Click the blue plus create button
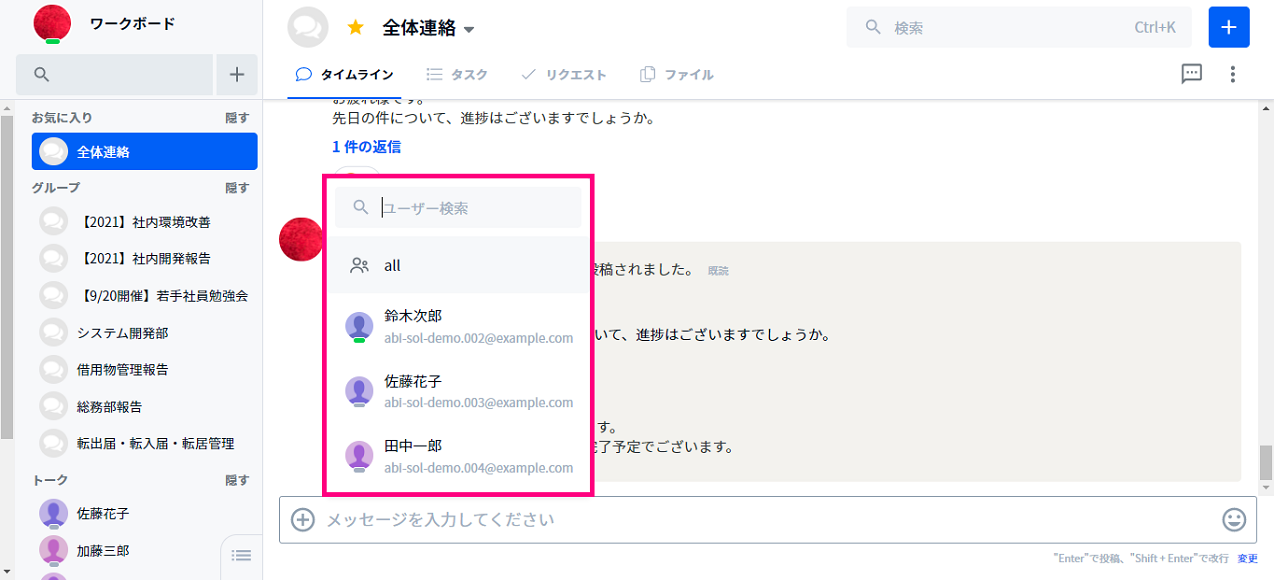The image size is (1274, 580). coord(1229,27)
